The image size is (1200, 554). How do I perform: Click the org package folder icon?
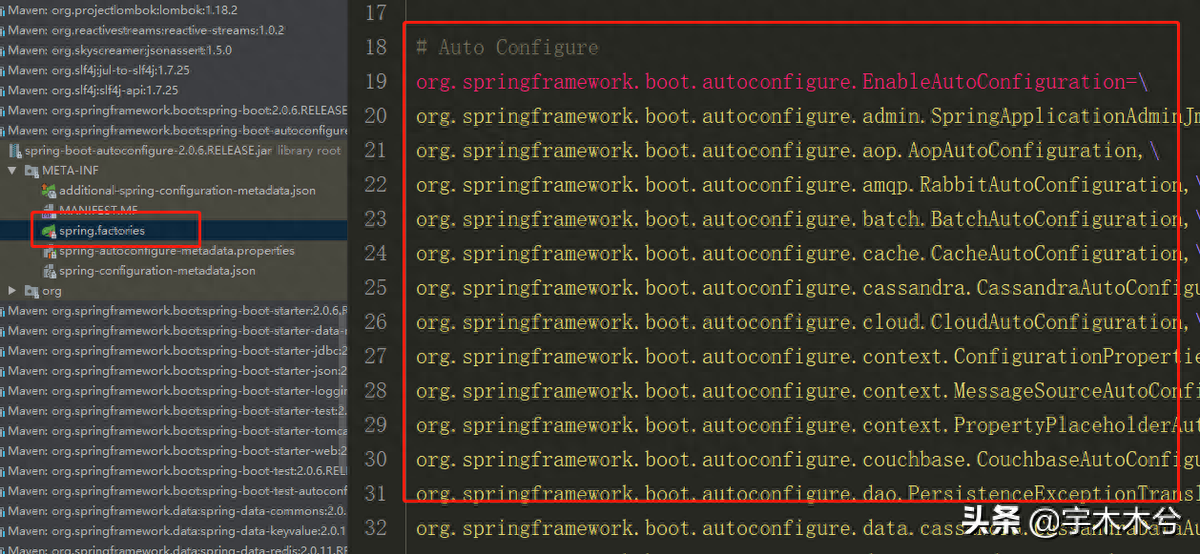[x=31, y=291]
